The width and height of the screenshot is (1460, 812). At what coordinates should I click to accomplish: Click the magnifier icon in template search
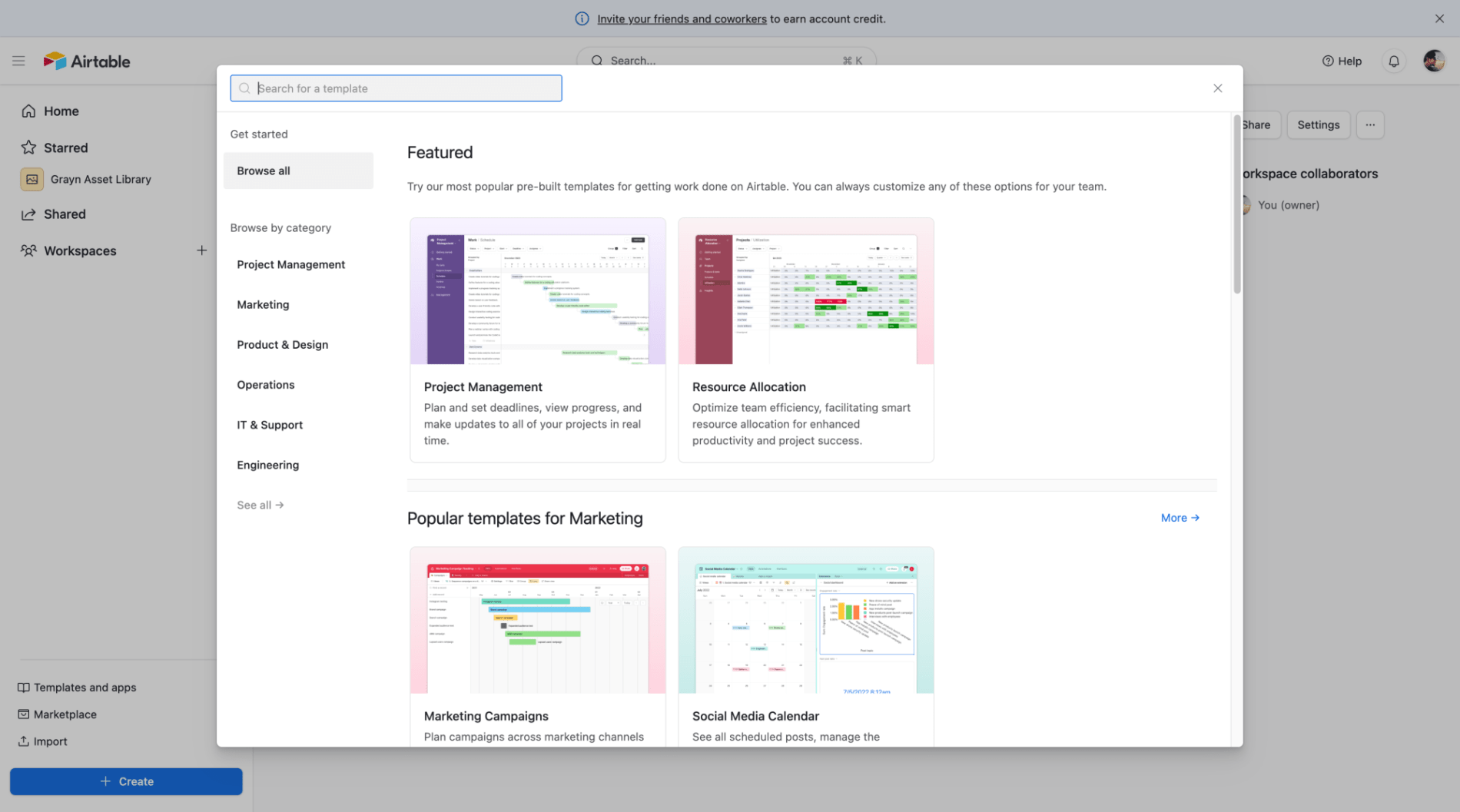coord(244,88)
